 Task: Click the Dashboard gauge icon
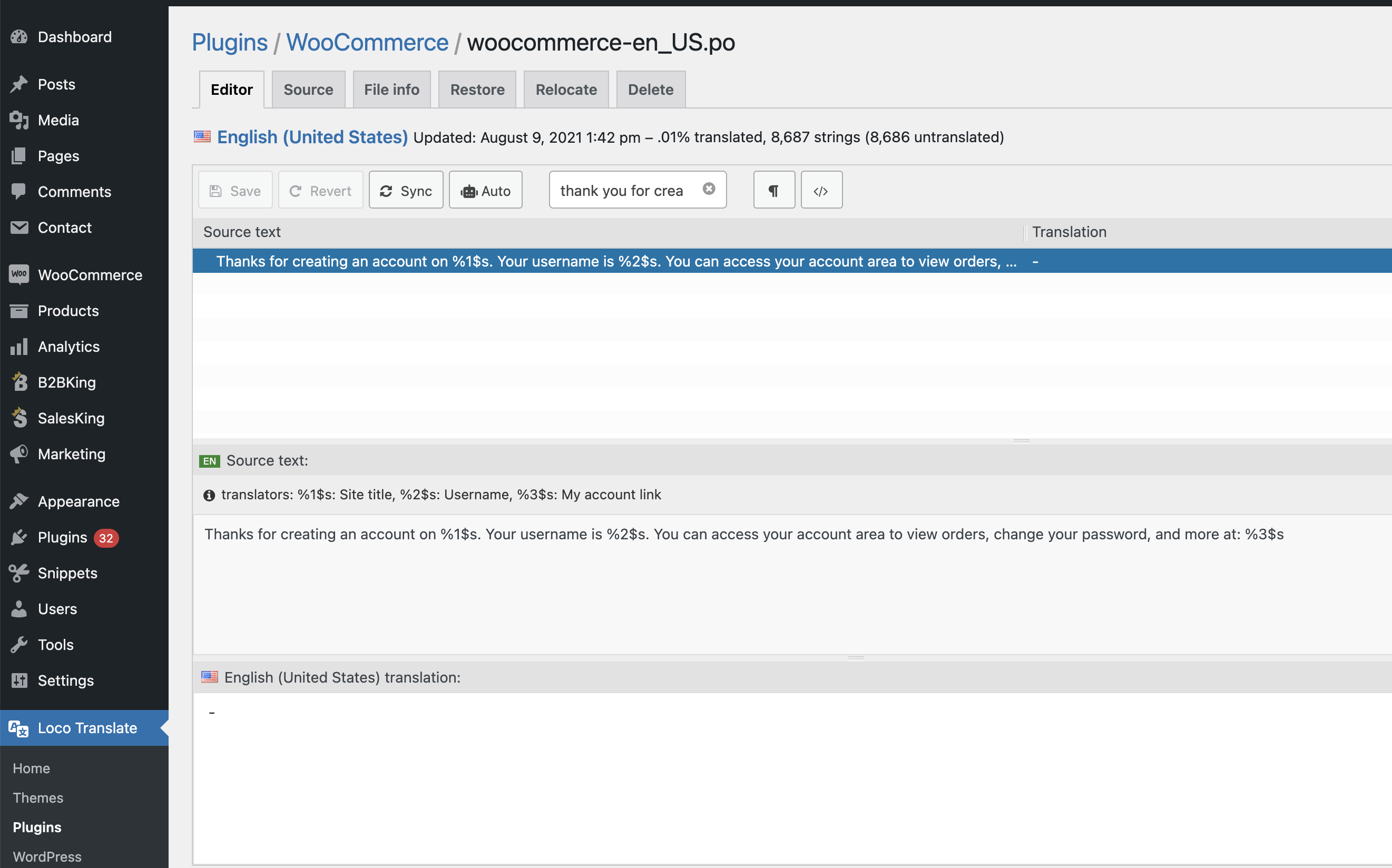coord(19,37)
